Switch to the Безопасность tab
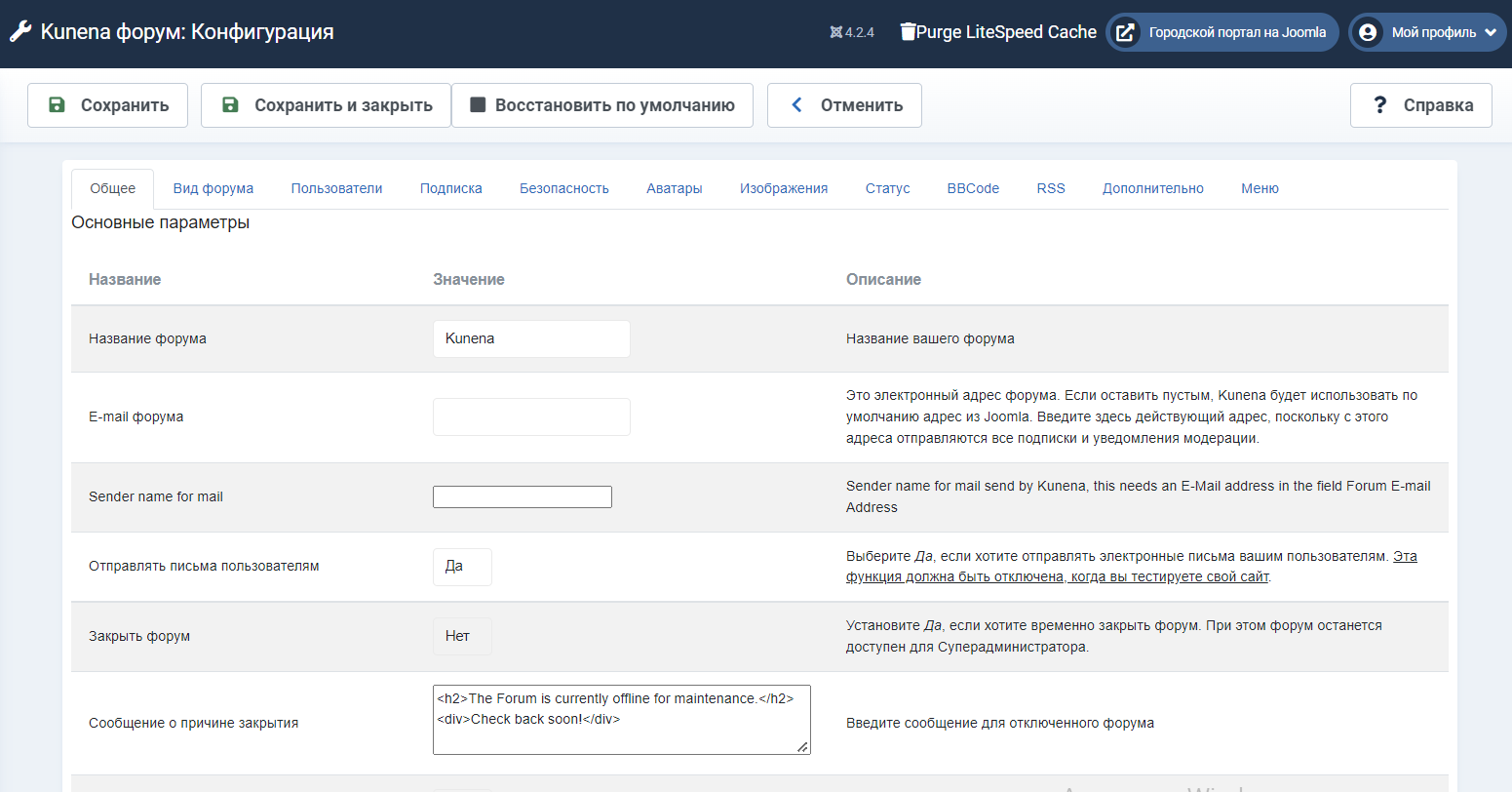The height and width of the screenshot is (792, 1512). click(x=563, y=188)
